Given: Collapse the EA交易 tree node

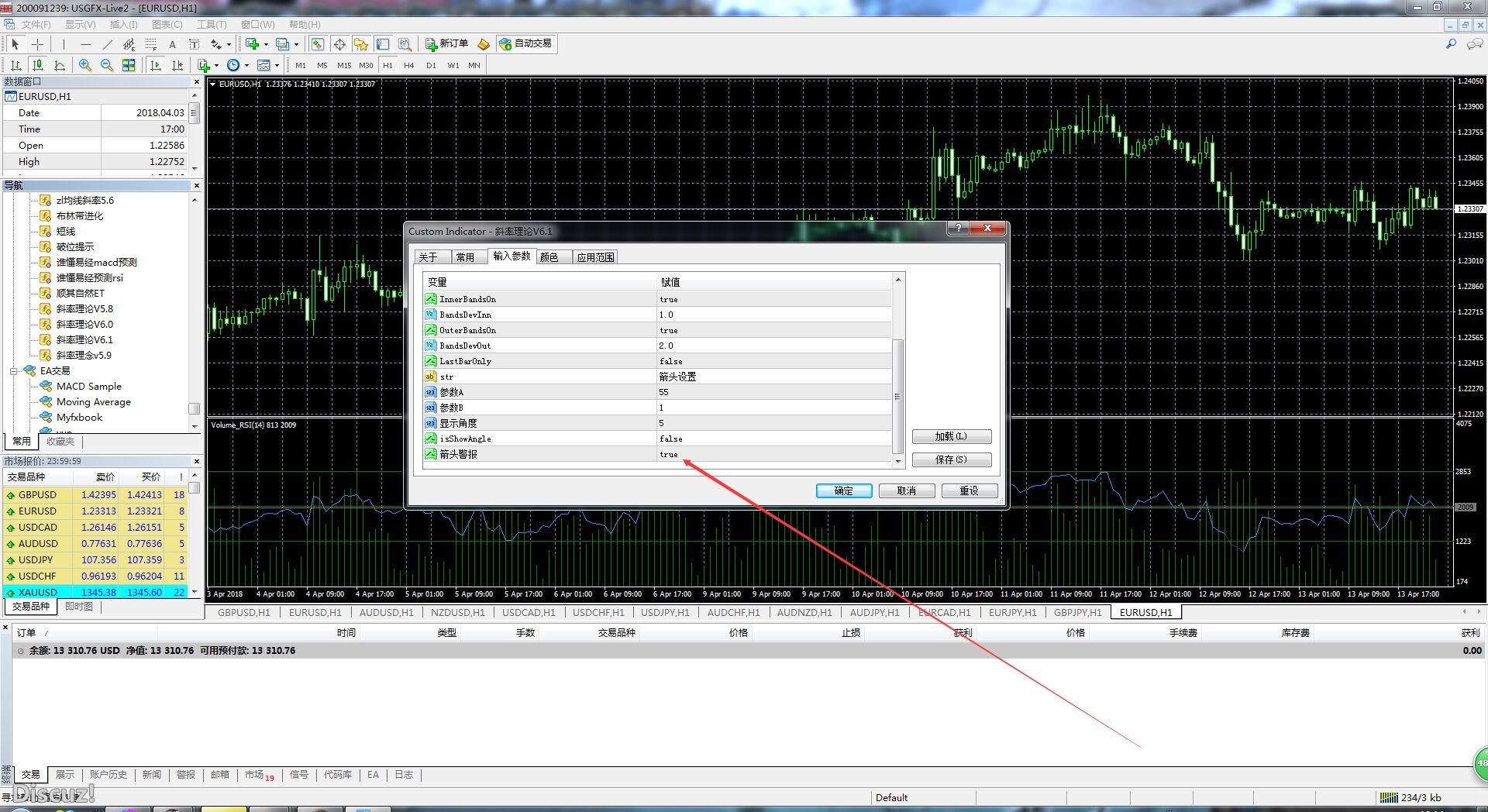Looking at the screenshot, I should coord(13,371).
